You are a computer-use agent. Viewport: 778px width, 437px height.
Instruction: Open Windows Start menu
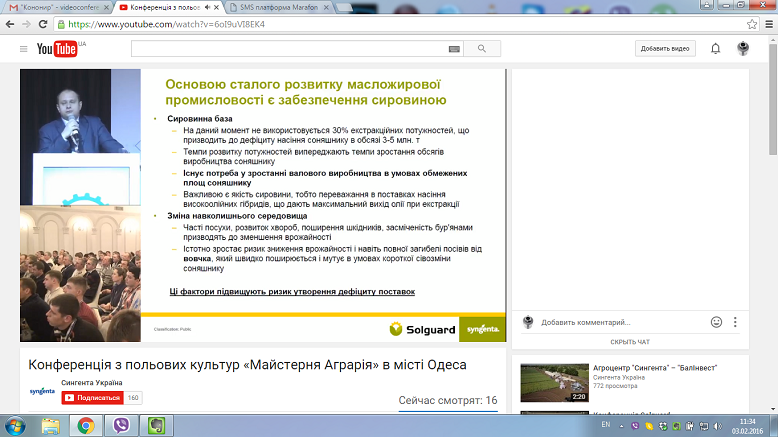15,426
